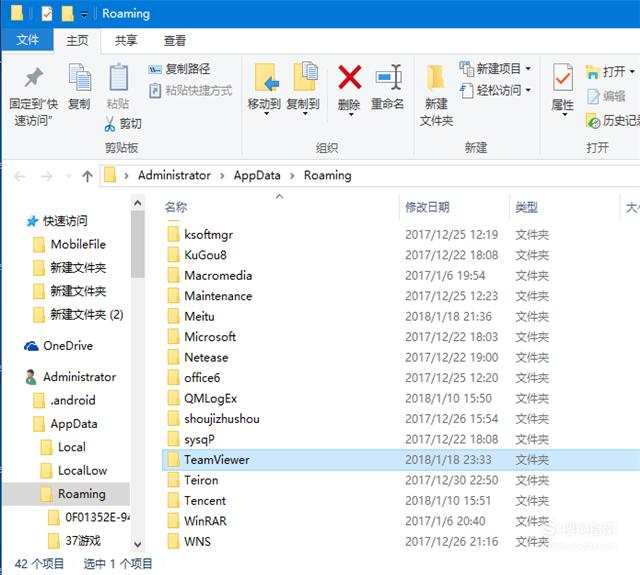Select the ksoftmgr folder
The image size is (640, 575).
200,235
